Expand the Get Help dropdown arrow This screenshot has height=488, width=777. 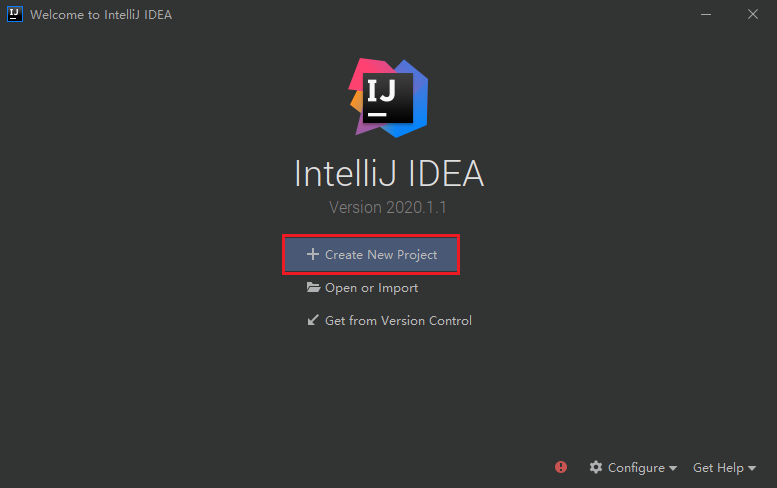point(752,469)
